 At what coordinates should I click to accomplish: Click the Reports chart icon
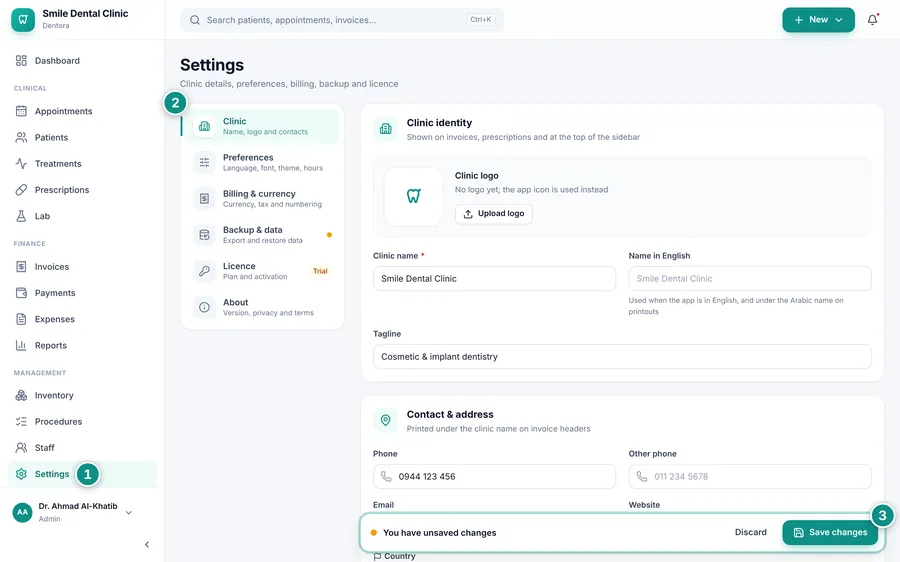click(x=21, y=345)
